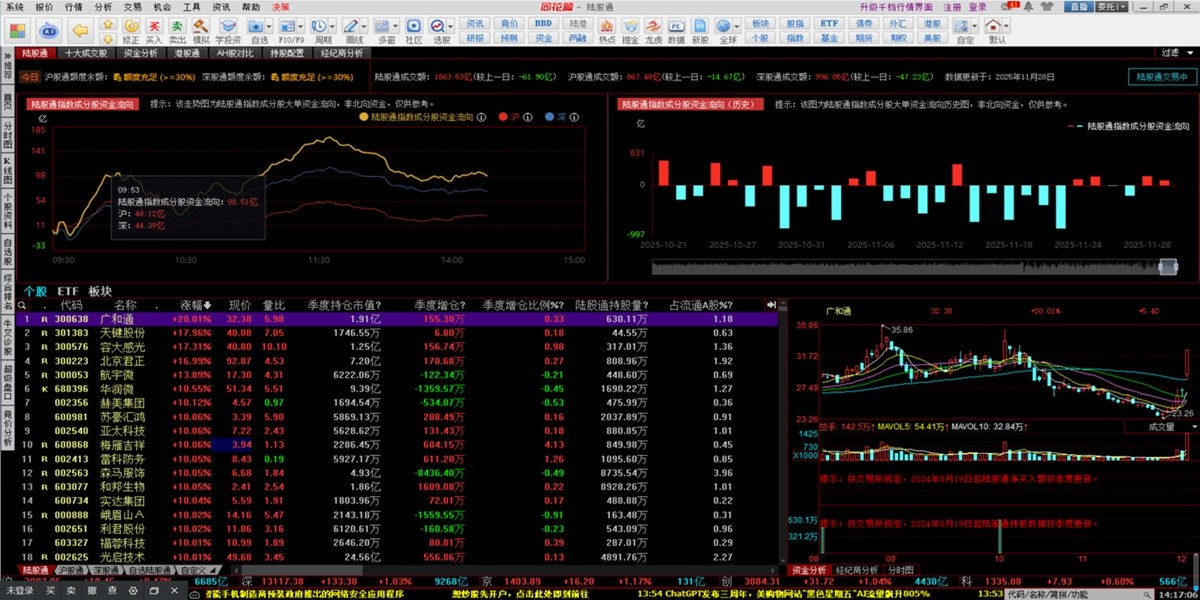Toggle the blue 深 legend series
The height and width of the screenshot is (600, 1200).
point(556,117)
